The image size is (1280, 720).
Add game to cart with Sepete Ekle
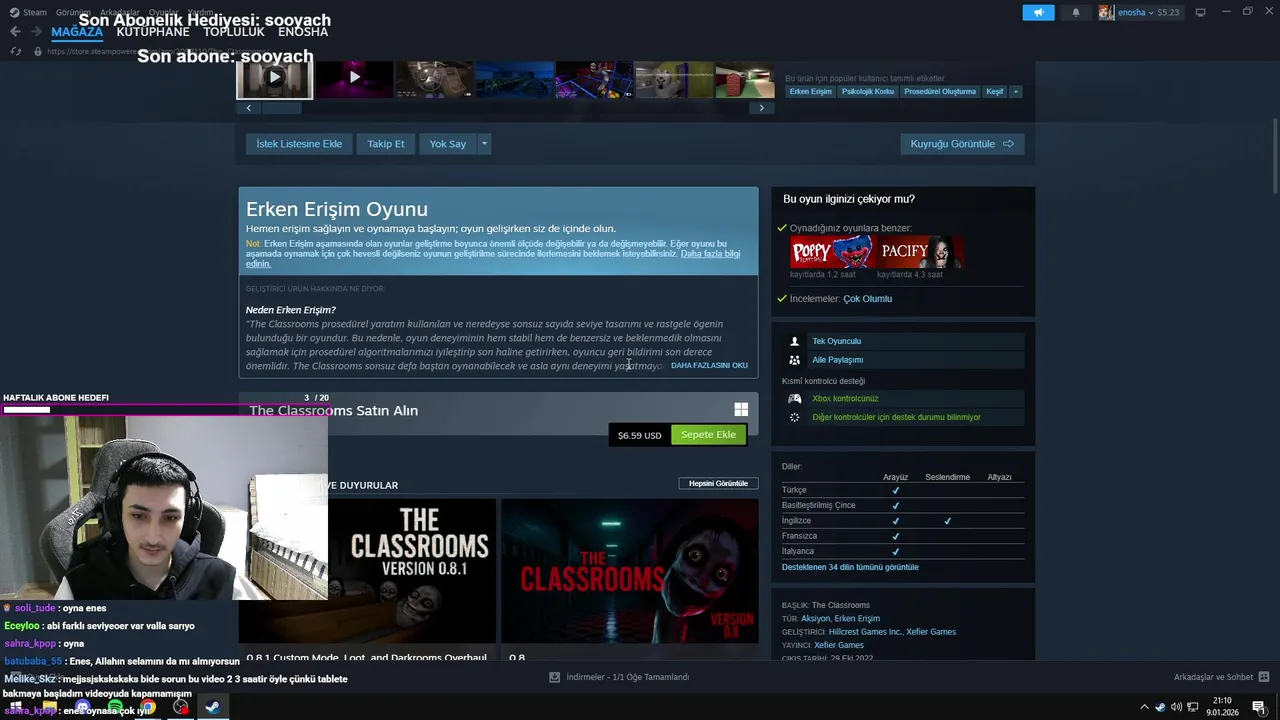tap(709, 435)
